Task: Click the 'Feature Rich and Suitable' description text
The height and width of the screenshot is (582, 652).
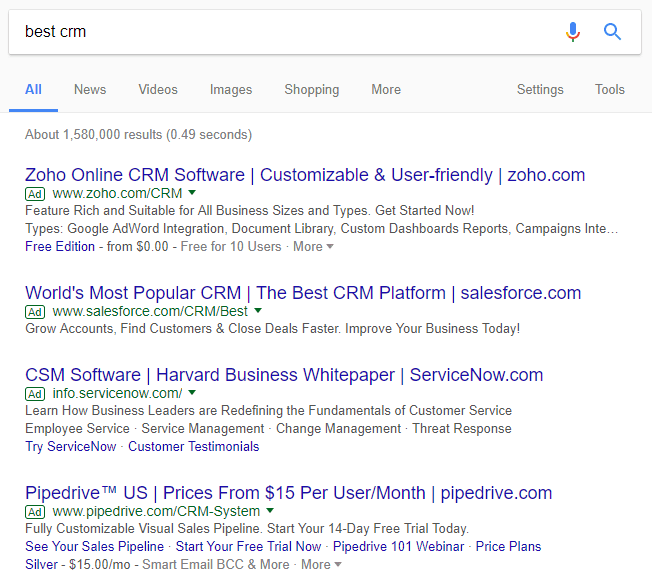Action: (x=249, y=211)
